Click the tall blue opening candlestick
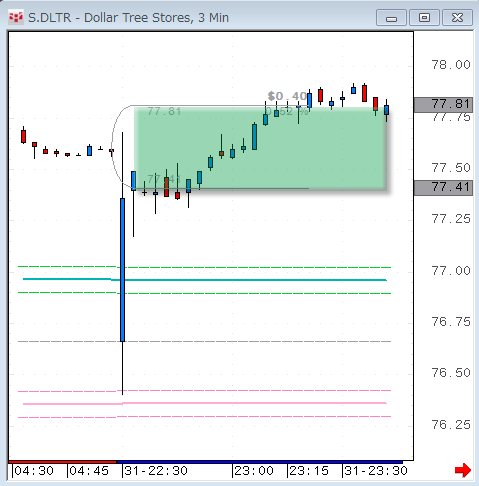The height and width of the screenshot is (486, 479). click(x=122, y=270)
